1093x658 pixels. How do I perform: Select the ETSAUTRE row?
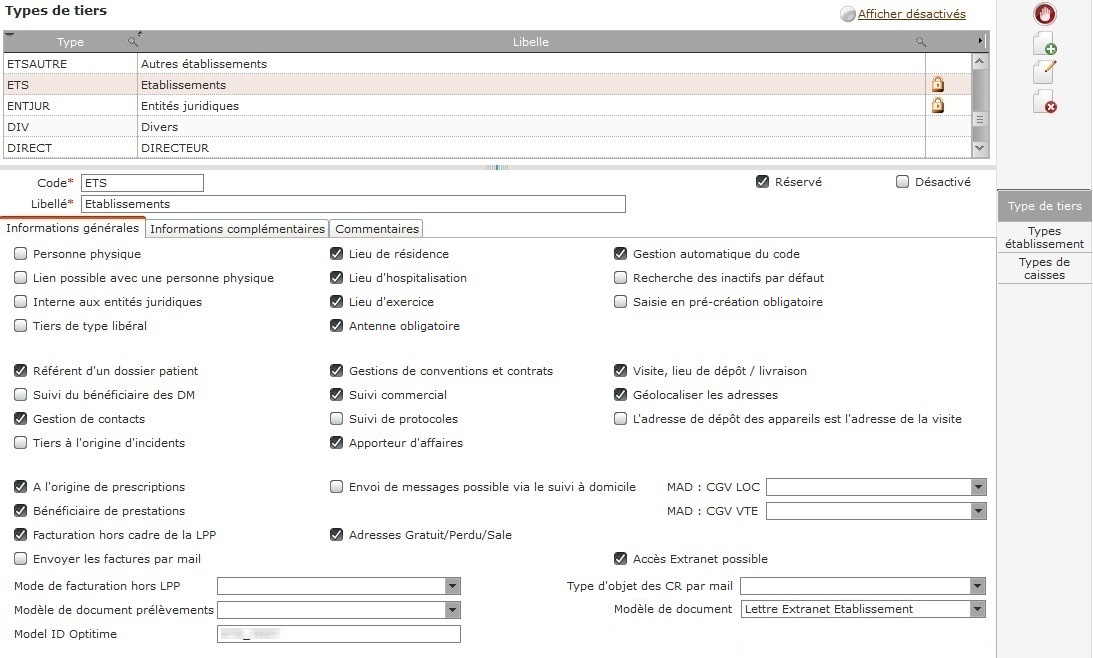coord(487,63)
